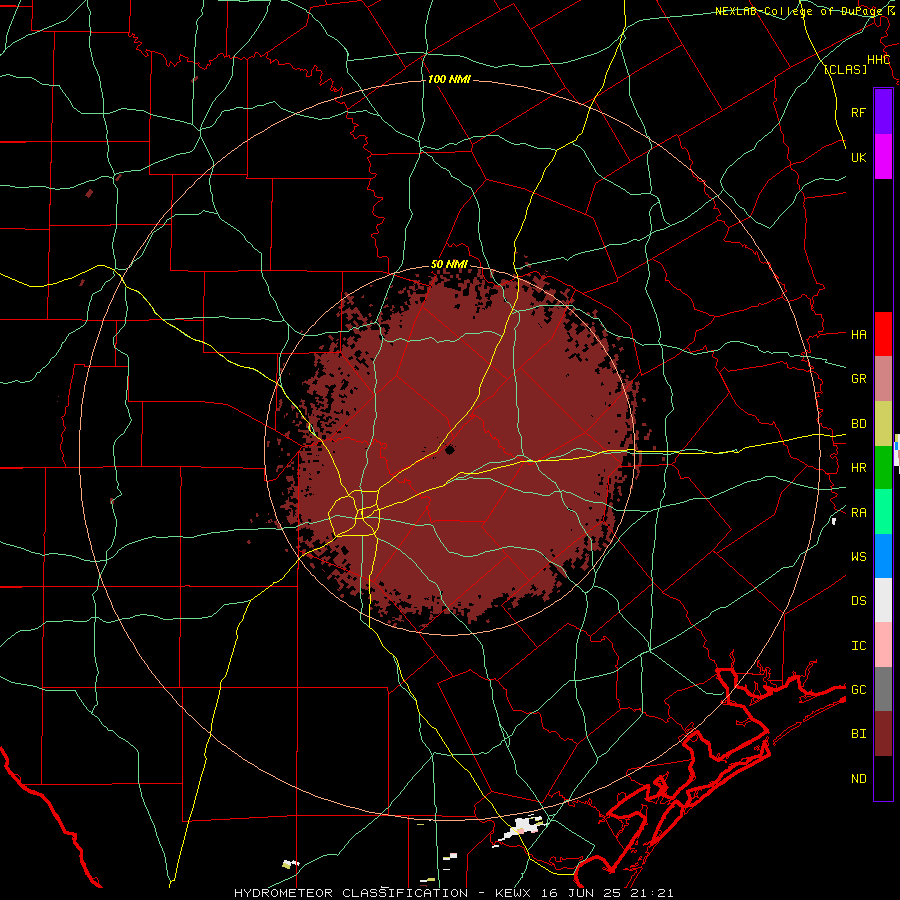Image resolution: width=900 pixels, height=900 pixels.
Task: Select the light pink IC legend swatch
Action: tap(883, 645)
